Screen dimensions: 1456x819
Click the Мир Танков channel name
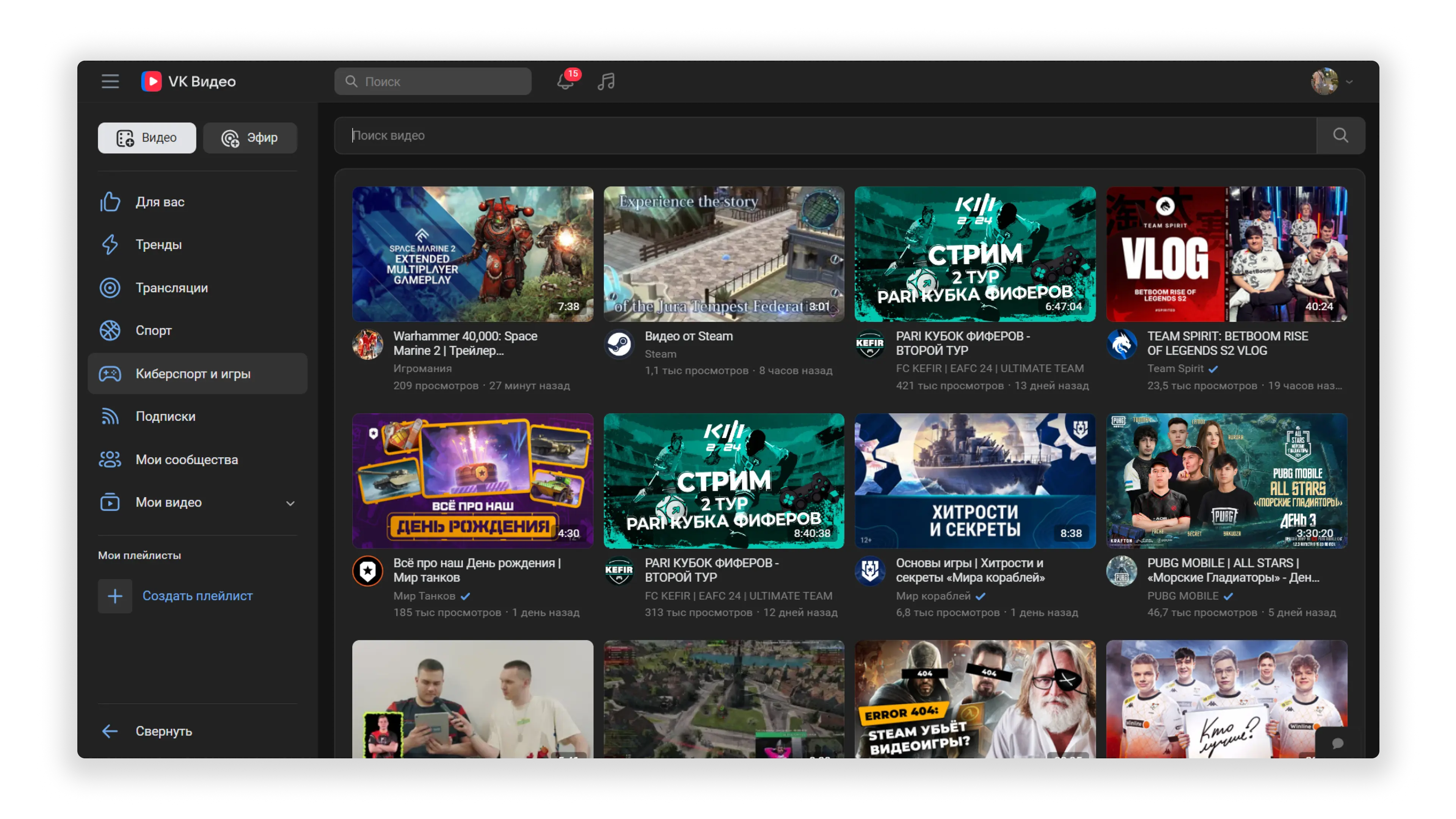(424, 596)
